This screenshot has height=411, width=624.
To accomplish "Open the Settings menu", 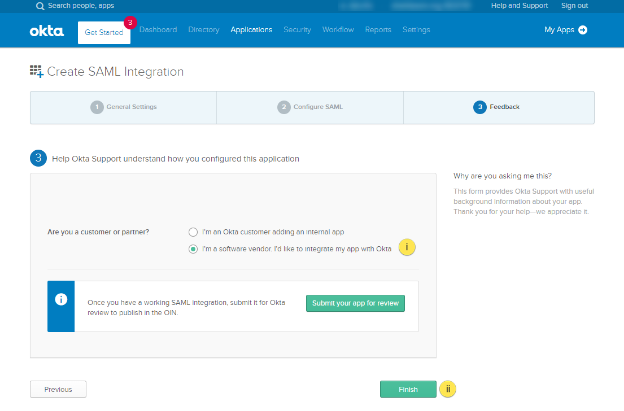I will pyautogui.click(x=416, y=29).
